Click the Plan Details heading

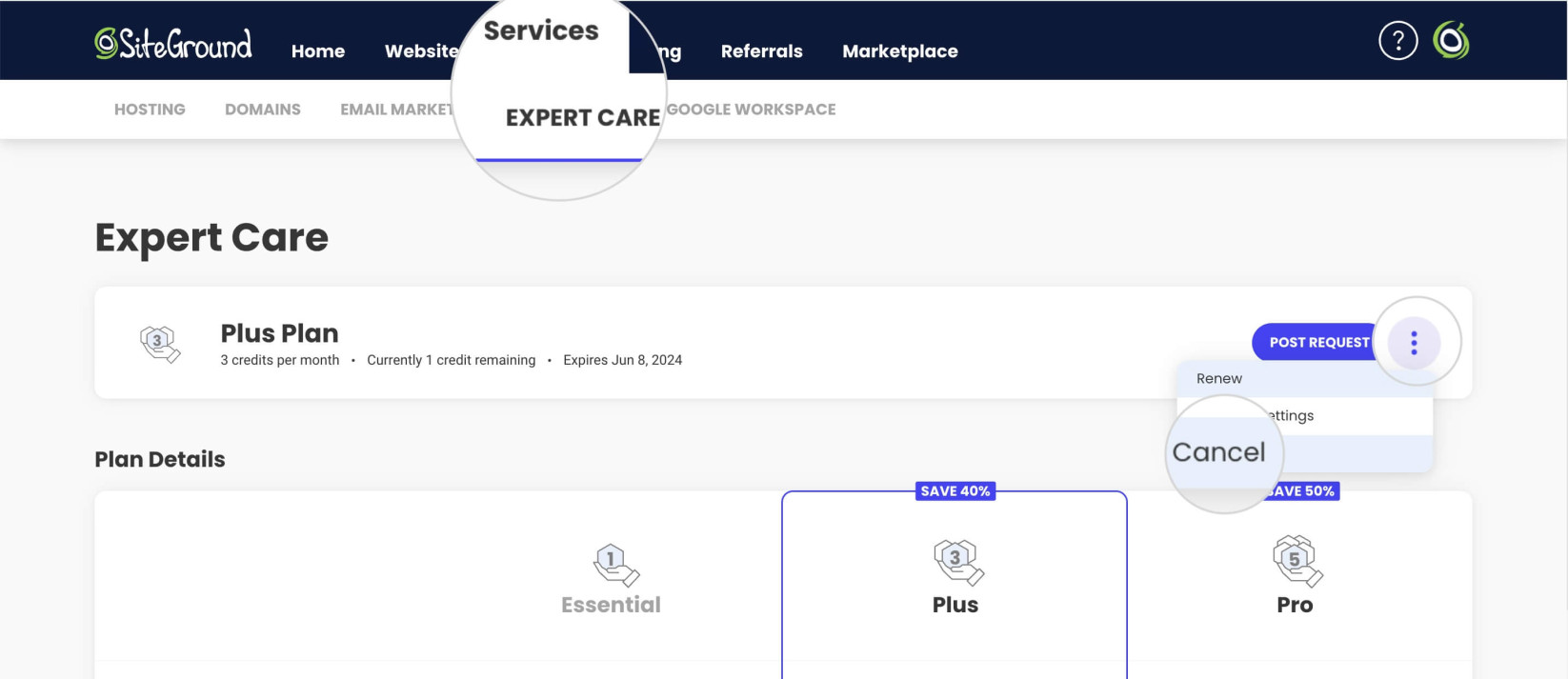point(160,459)
